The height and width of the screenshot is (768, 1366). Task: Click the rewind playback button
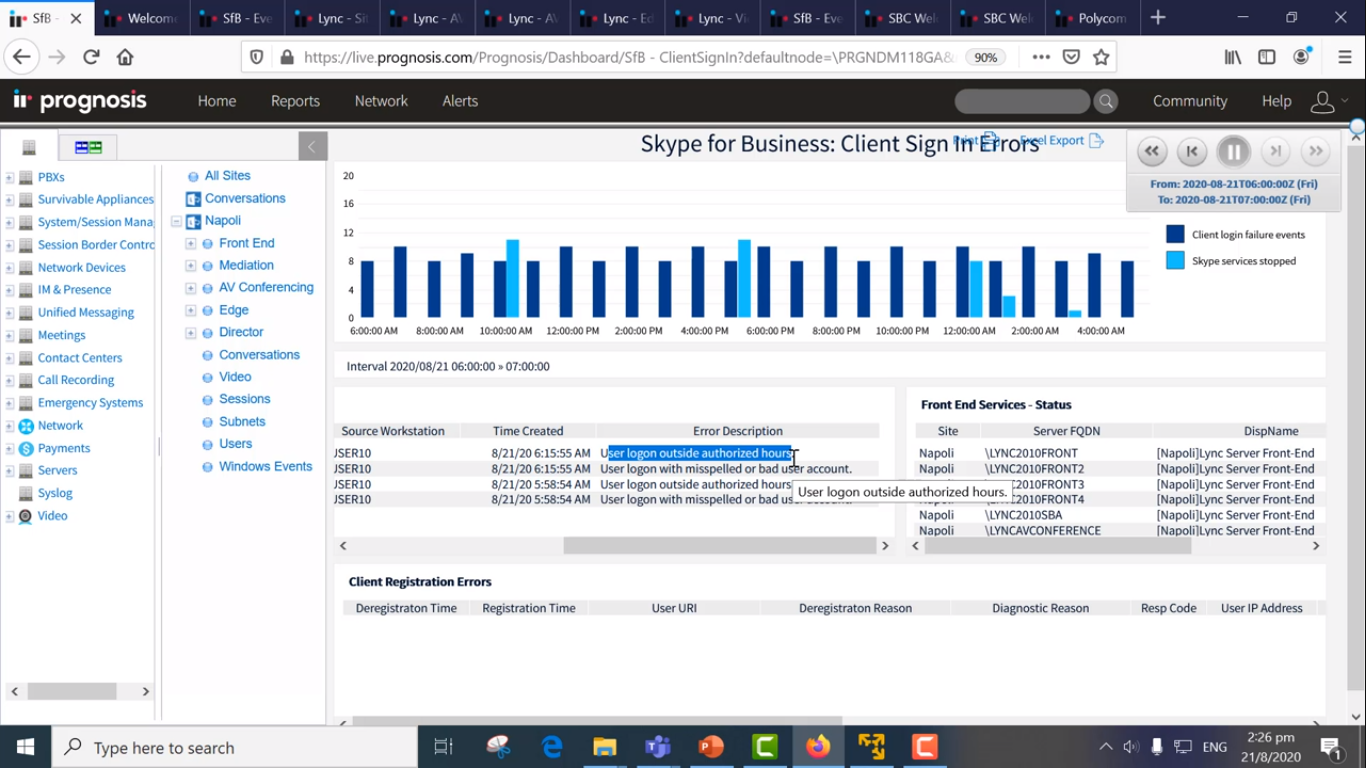tap(1152, 151)
